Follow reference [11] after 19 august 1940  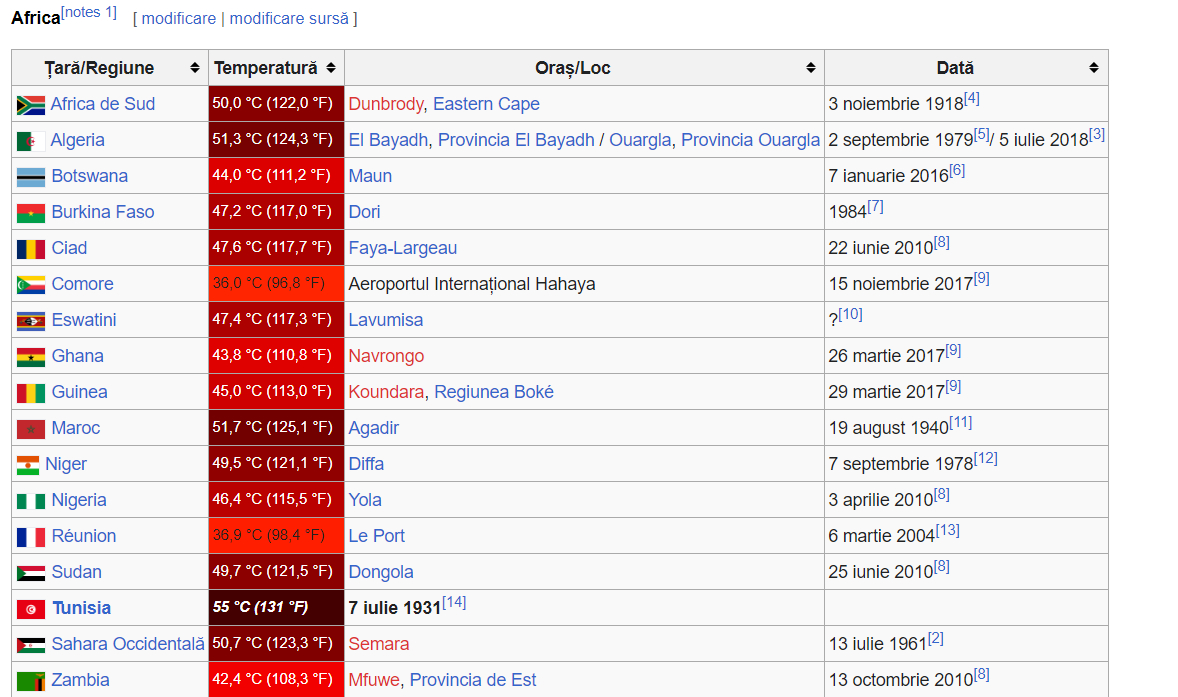coord(961,422)
